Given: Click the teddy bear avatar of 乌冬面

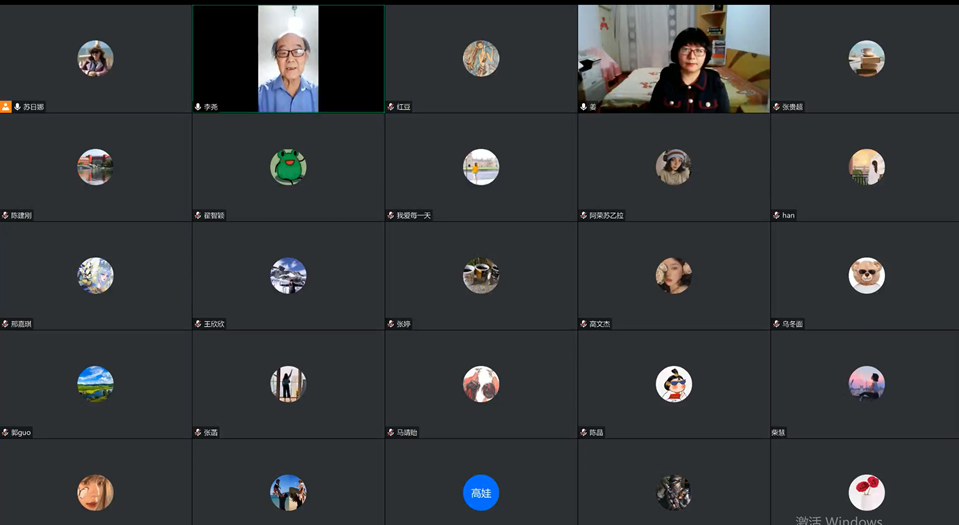Looking at the screenshot, I should pyautogui.click(x=866, y=275).
